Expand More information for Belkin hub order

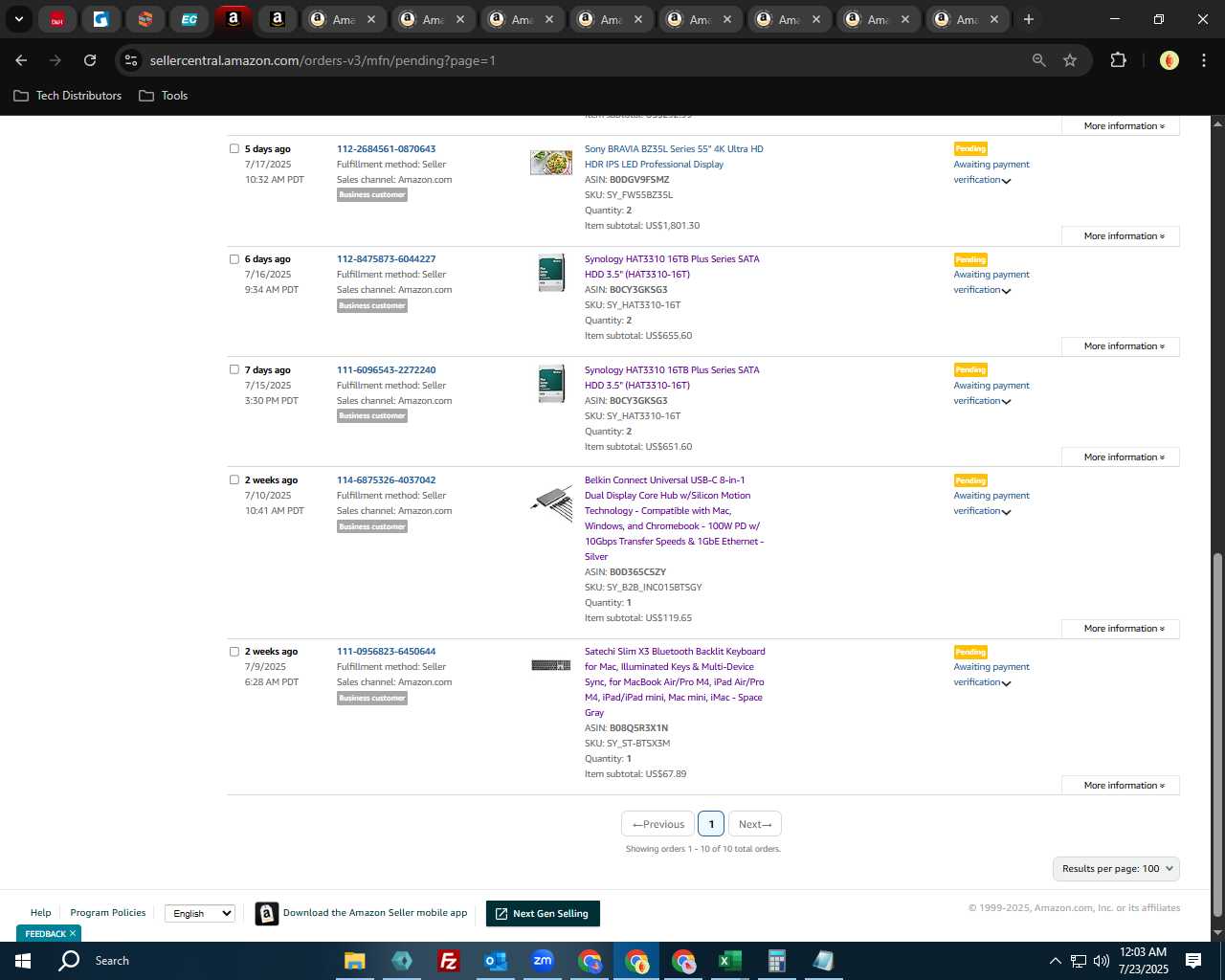[x=1121, y=628]
